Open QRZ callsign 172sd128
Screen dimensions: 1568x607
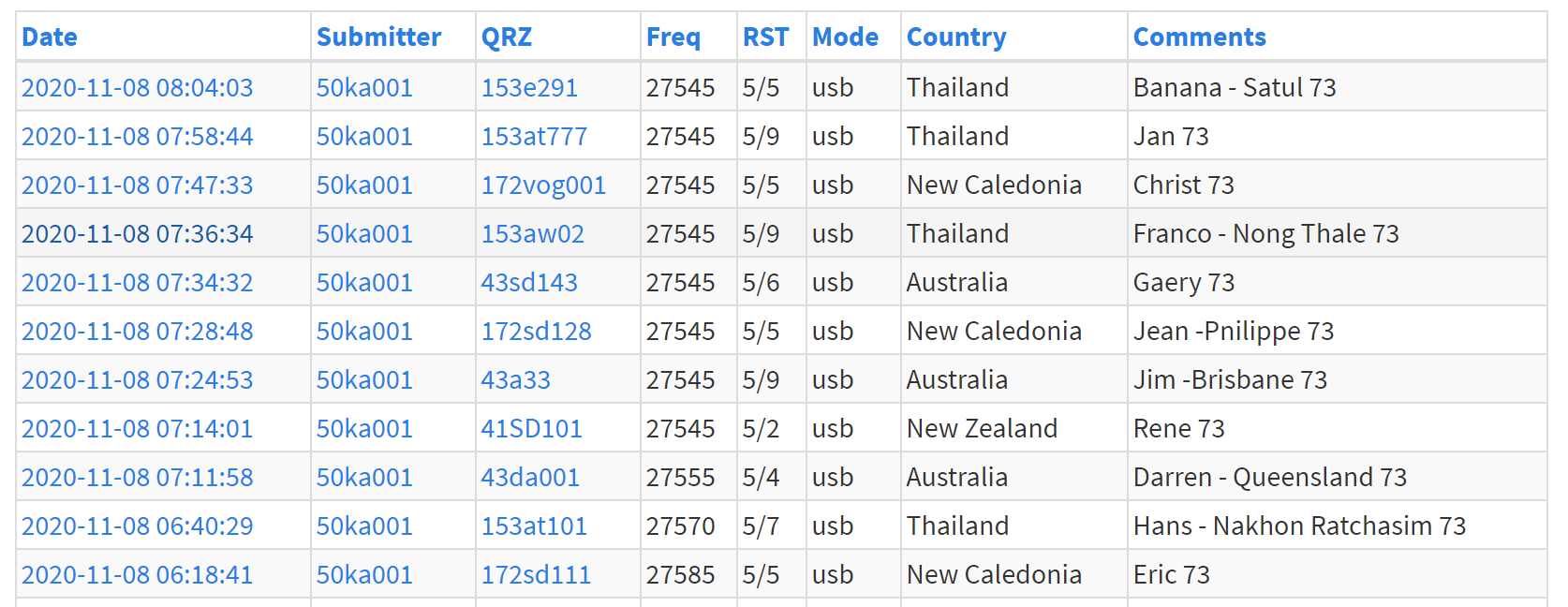pyautogui.click(x=536, y=332)
